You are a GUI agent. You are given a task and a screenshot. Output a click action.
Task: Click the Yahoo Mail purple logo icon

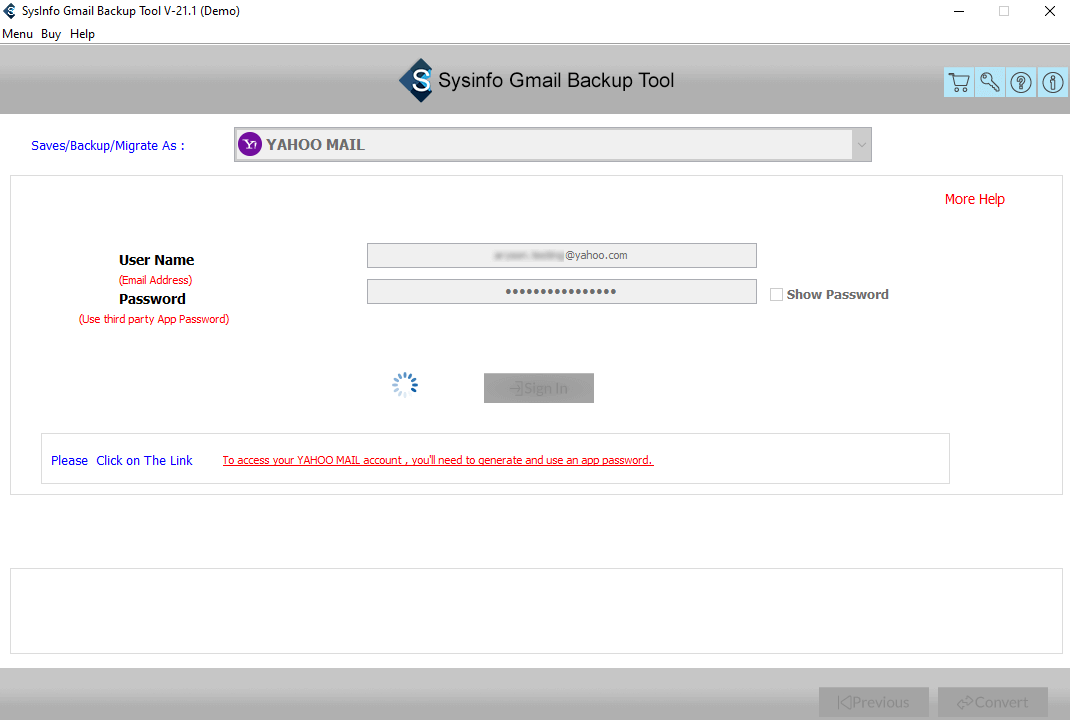point(250,144)
